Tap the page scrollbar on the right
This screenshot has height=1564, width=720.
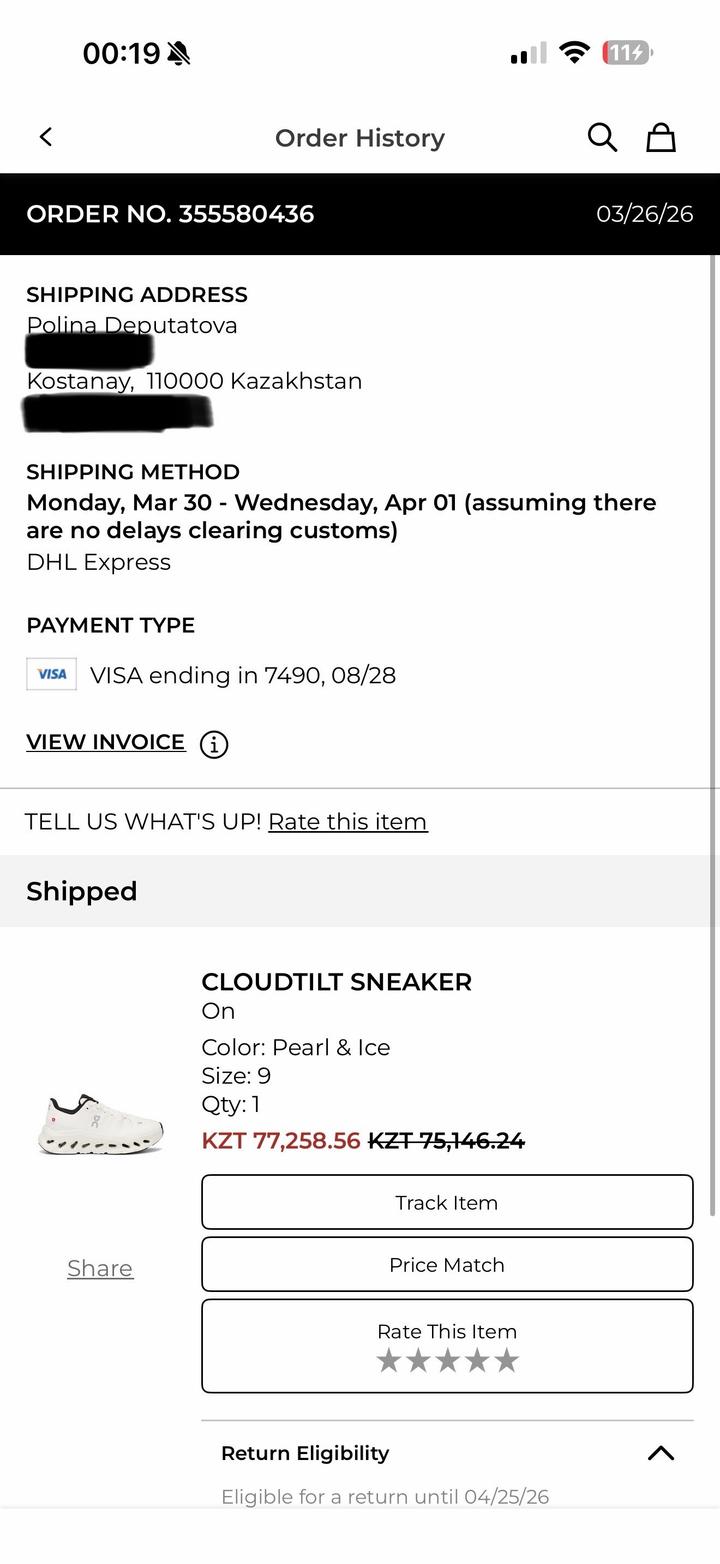click(714, 700)
